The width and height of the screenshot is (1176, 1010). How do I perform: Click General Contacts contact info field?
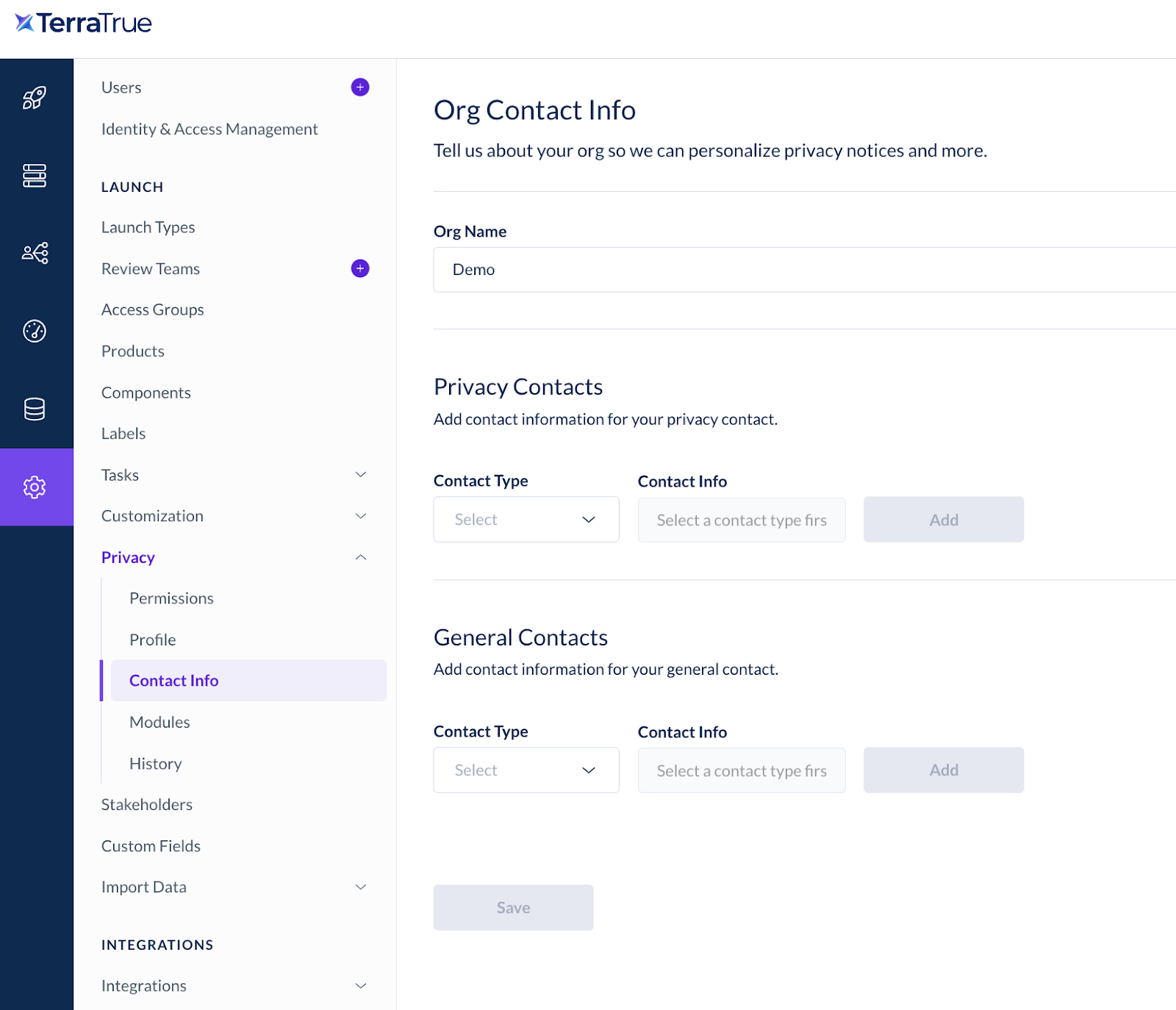[x=742, y=771]
